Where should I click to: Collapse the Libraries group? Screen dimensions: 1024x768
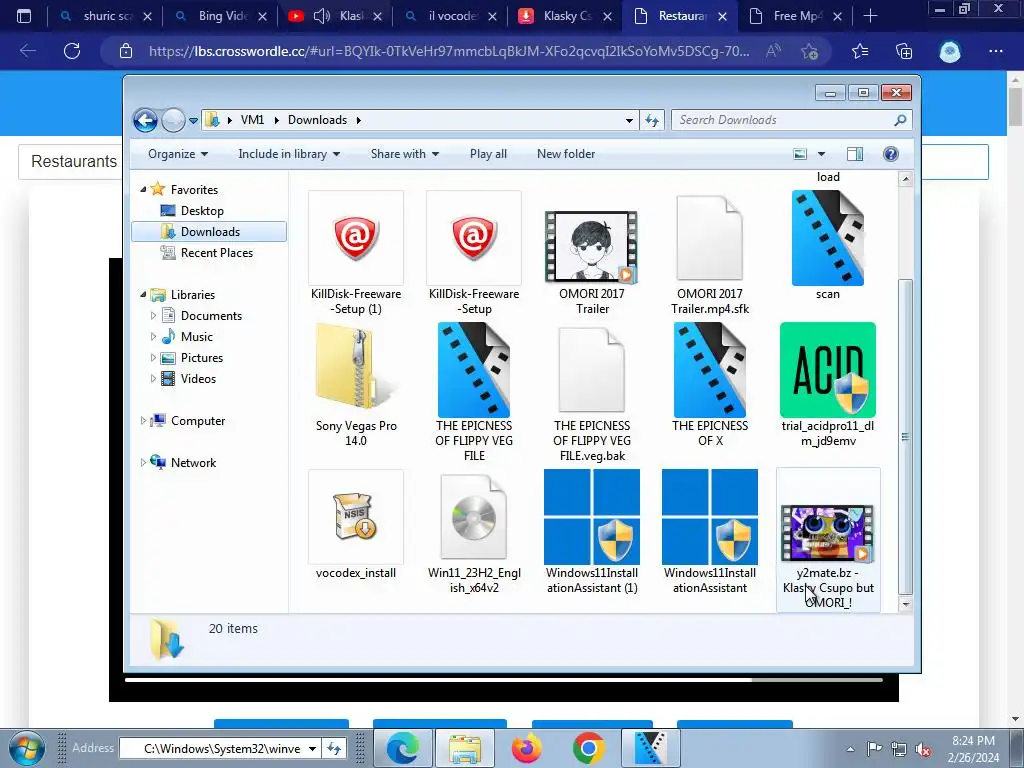[143, 295]
